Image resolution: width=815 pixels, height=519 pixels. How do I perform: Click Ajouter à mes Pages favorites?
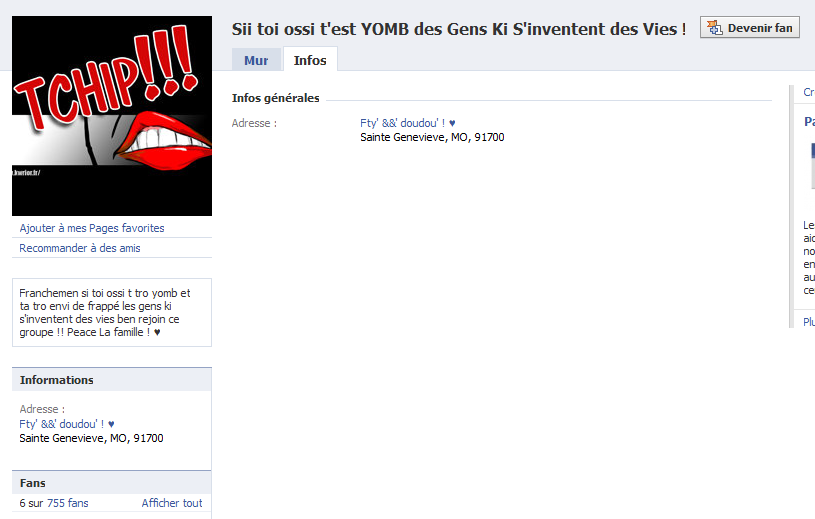pos(92,228)
